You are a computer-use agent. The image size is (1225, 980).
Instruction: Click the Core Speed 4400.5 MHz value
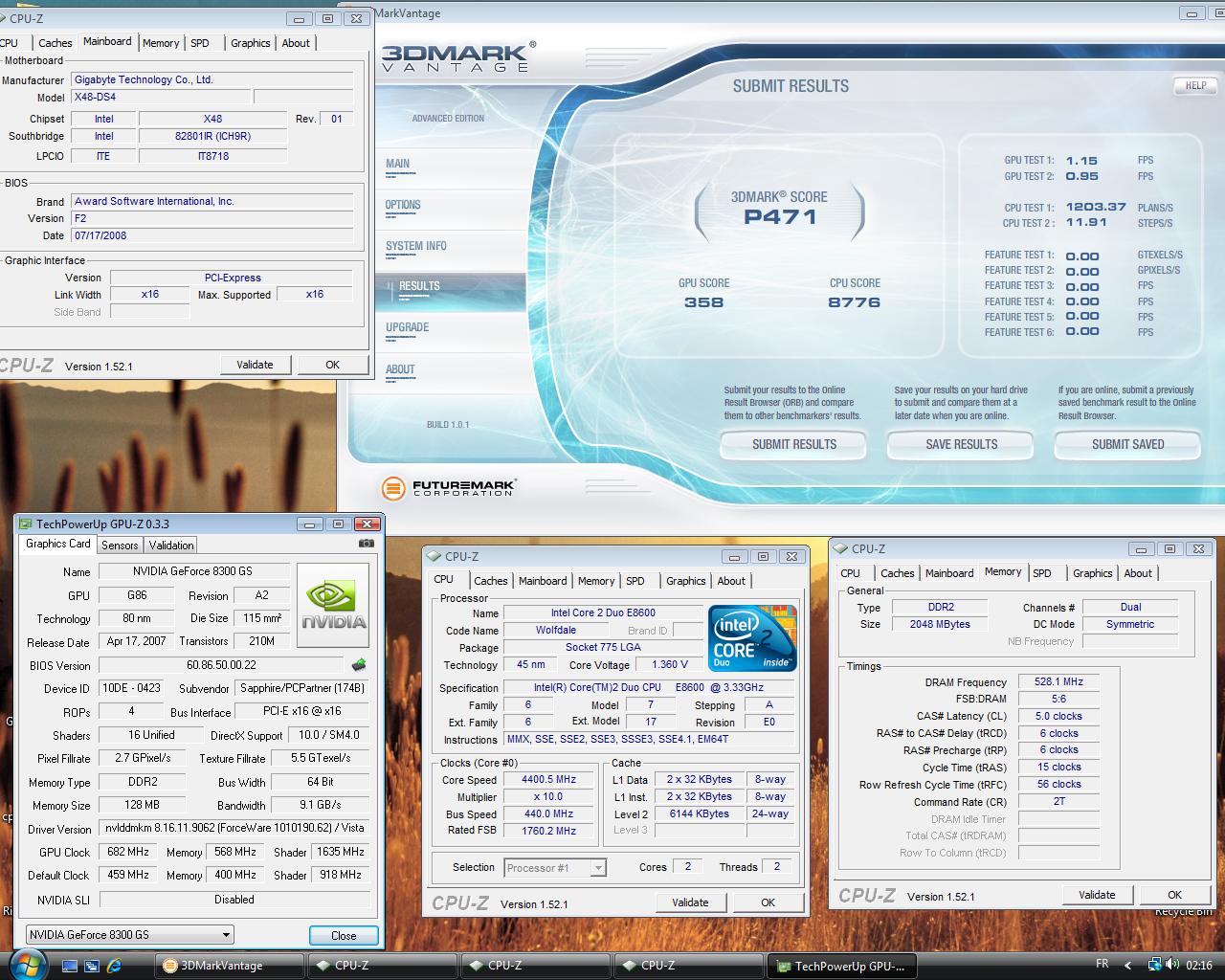pyautogui.click(x=548, y=779)
